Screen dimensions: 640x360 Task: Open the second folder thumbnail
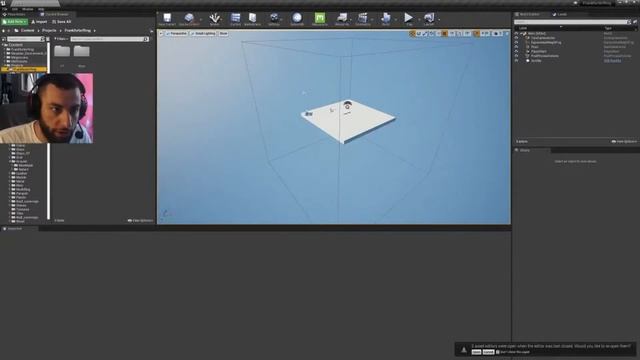click(x=82, y=51)
